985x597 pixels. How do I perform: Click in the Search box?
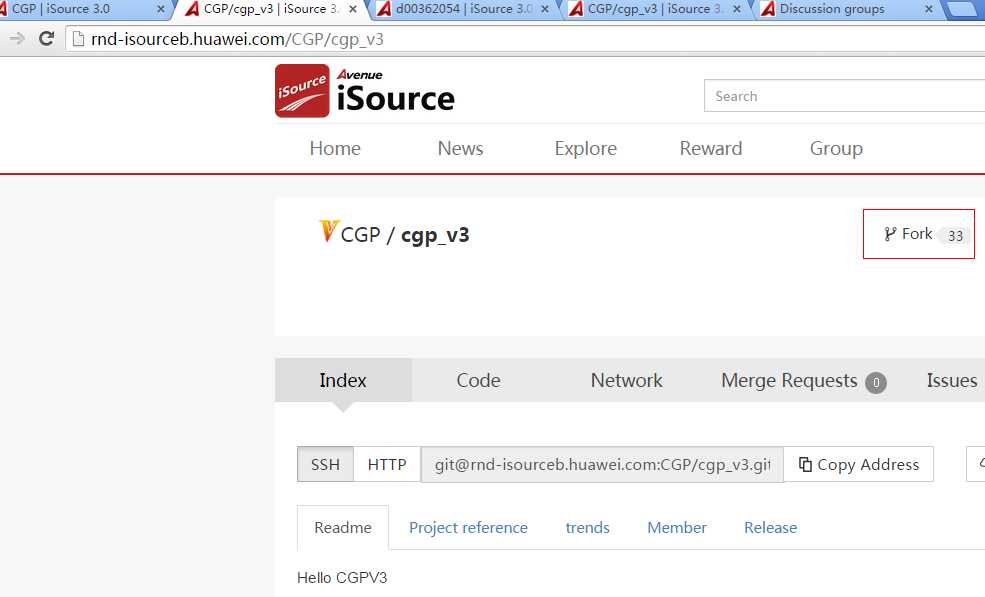point(844,96)
